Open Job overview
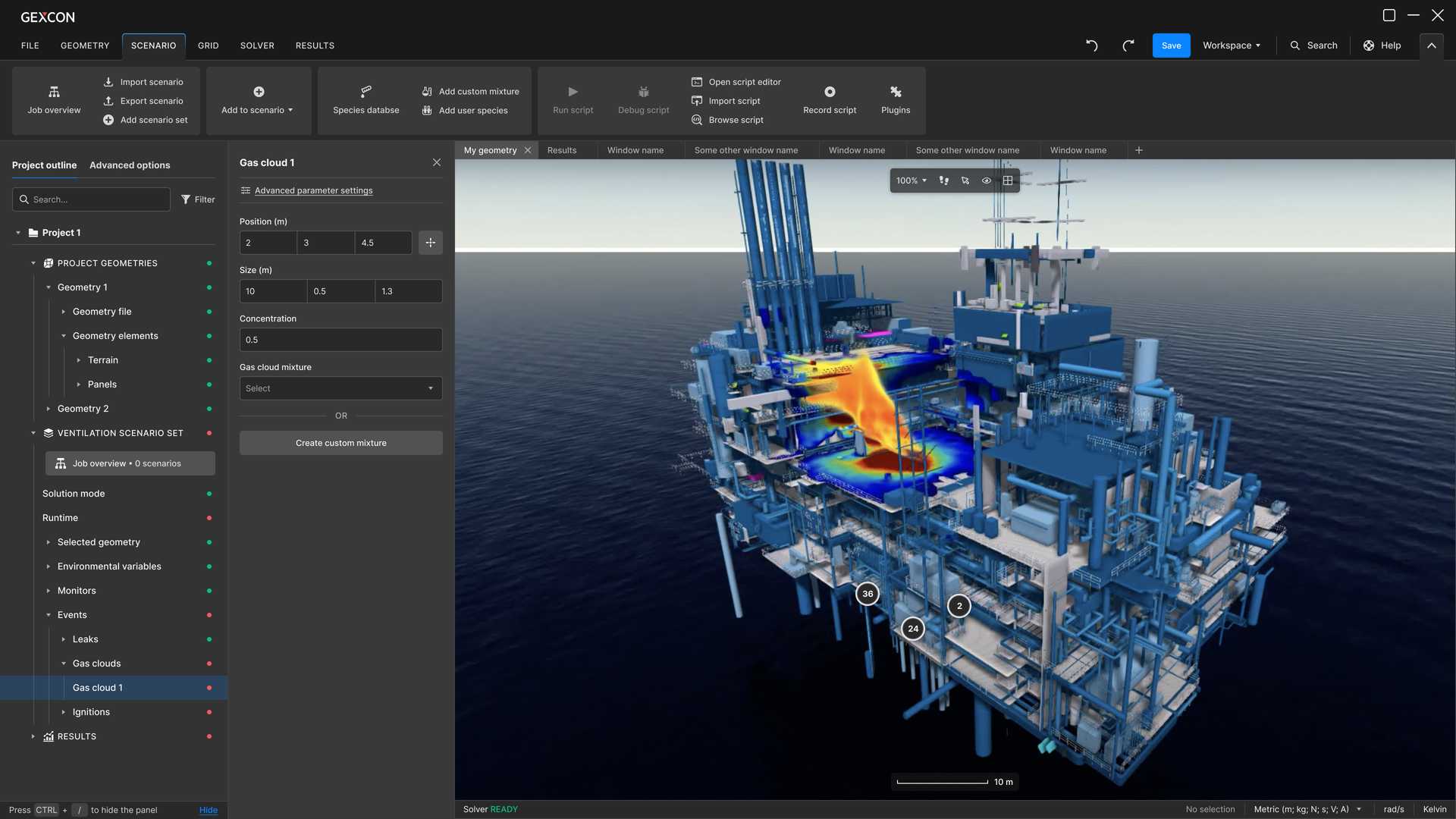This screenshot has width=1456, height=819. (x=53, y=99)
